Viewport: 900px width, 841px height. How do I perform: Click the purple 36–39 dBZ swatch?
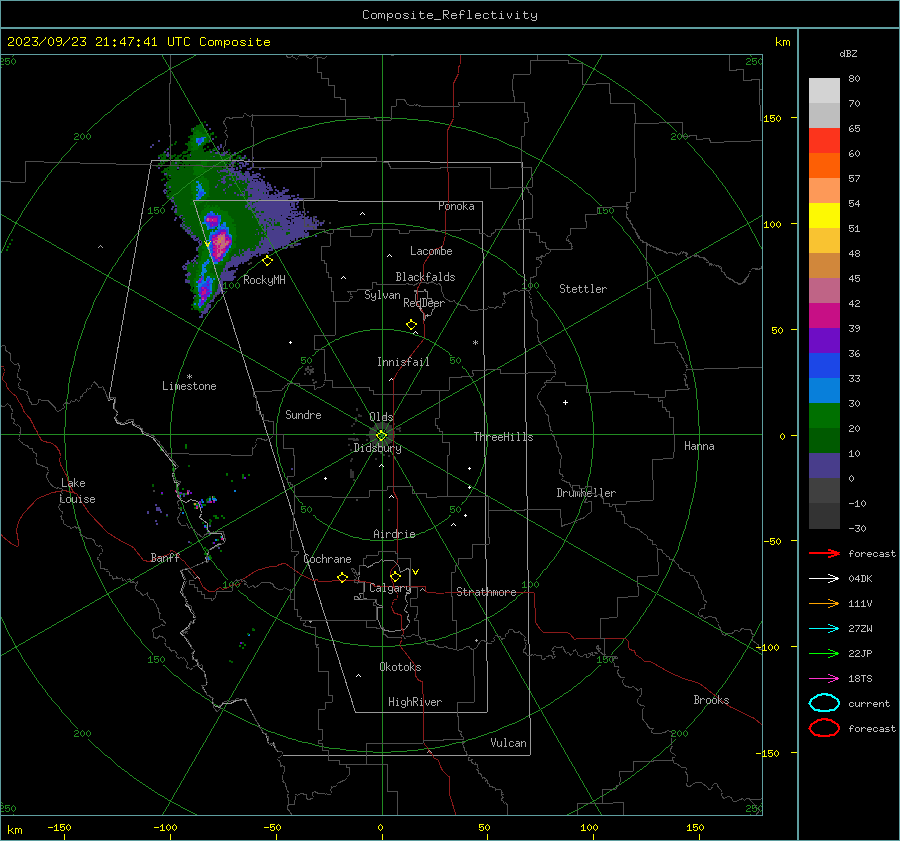[824, 341]
